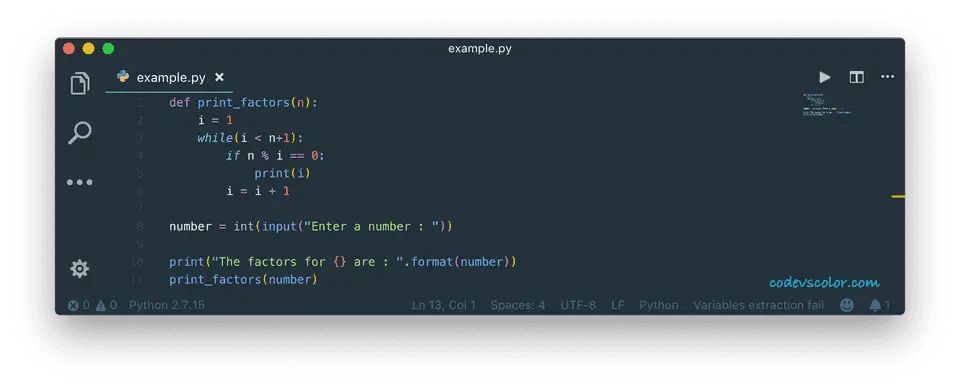960x388 pixels.
Task: Click line number 10 in the gutter
Action: 137,262
